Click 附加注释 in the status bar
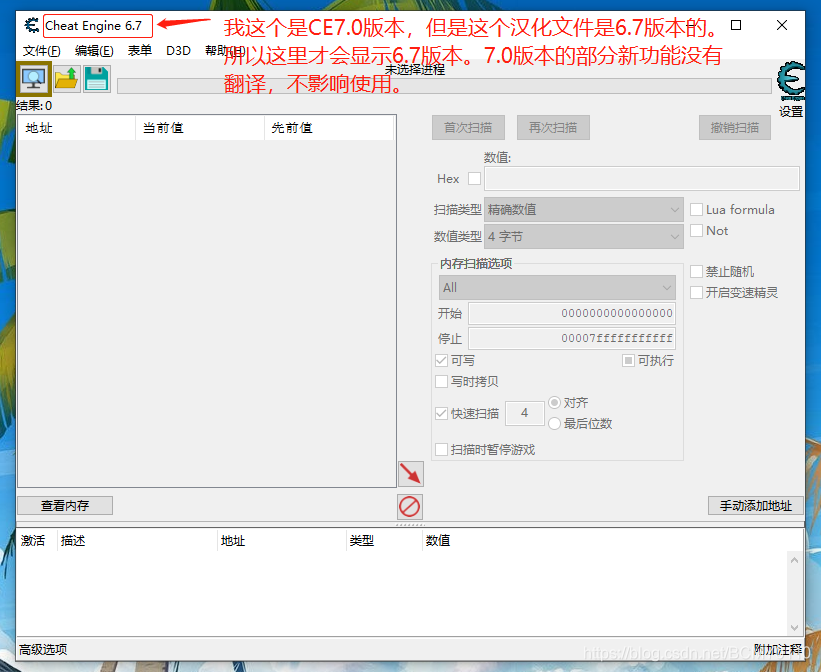Viewport: 821px width, 672px height. coord(778,649)
